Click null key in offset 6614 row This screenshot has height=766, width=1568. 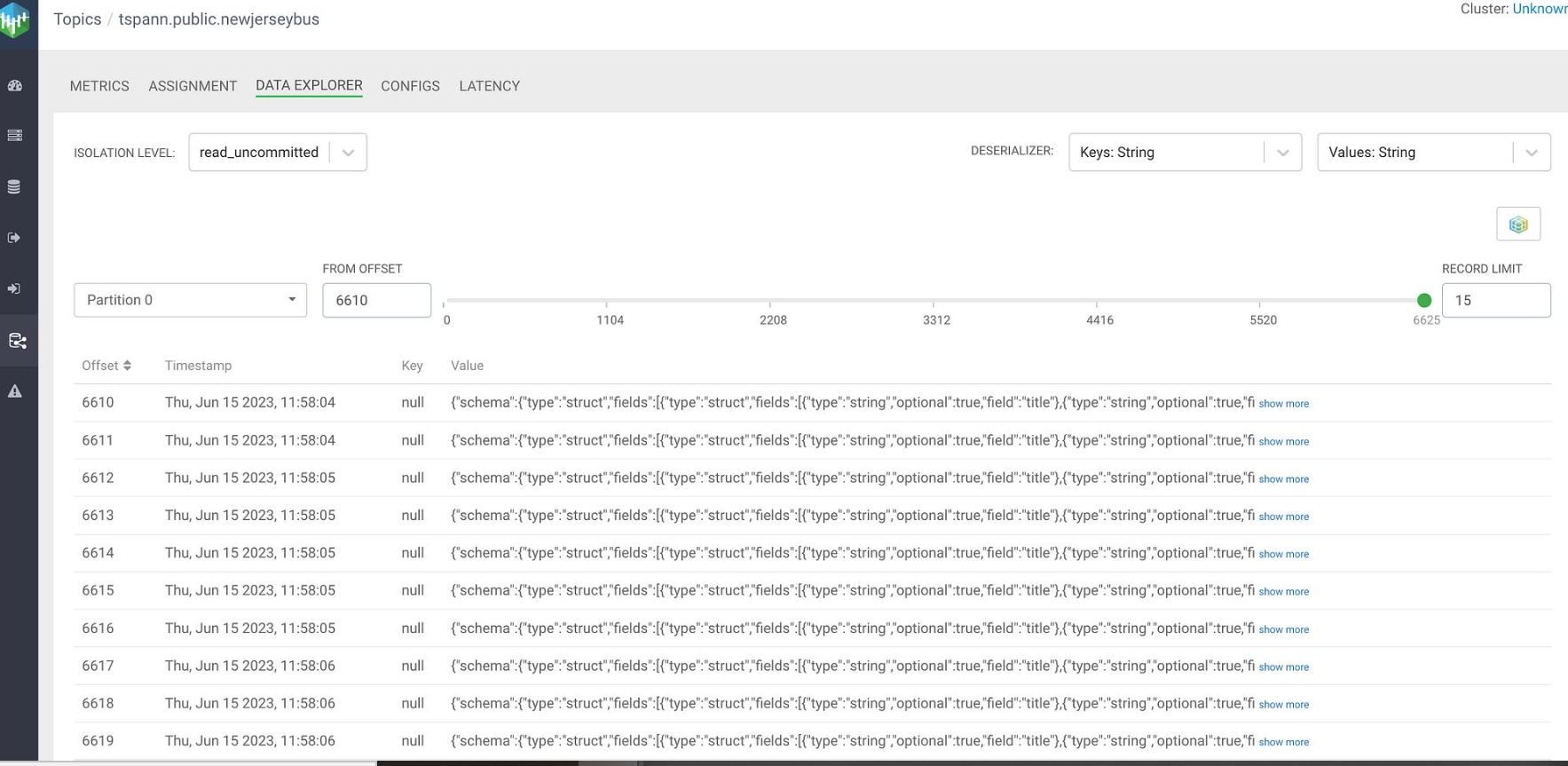(x=413, y=552)
